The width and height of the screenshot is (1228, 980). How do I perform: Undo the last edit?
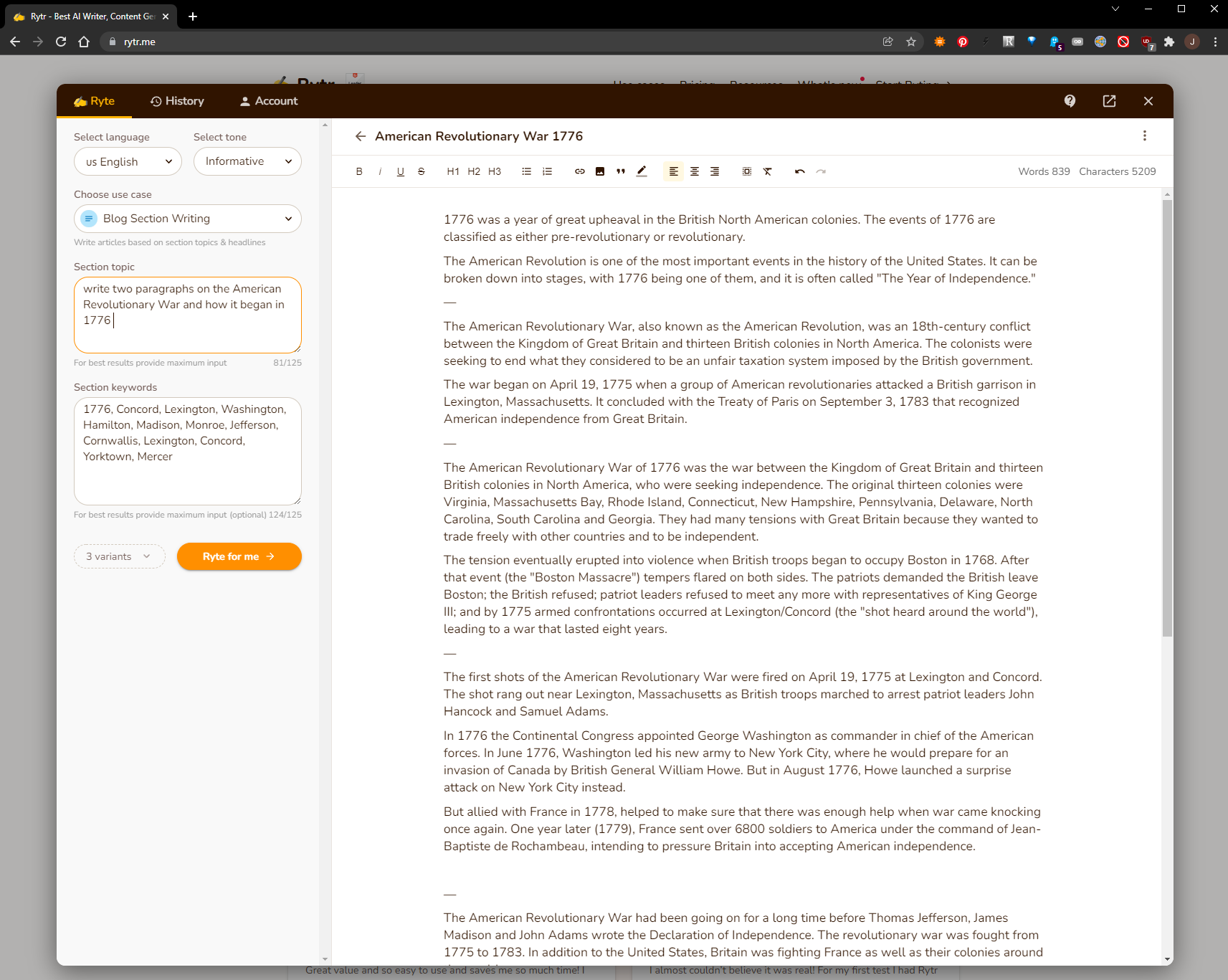coord(800,171)
